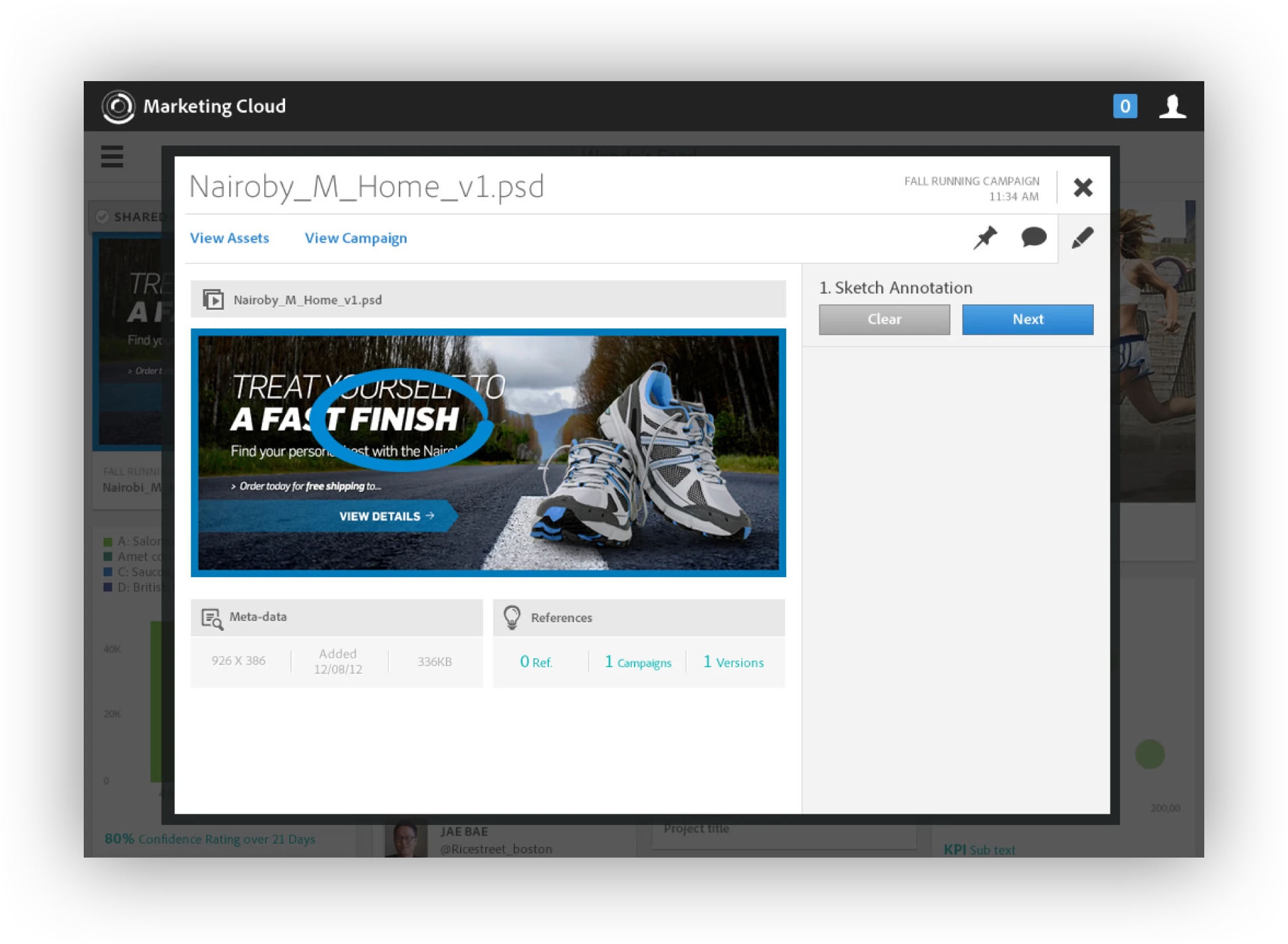The image size is (1288, 944).
Task: Click the 1. Sketch Annotation heading
Action: (x=895, y=287)
